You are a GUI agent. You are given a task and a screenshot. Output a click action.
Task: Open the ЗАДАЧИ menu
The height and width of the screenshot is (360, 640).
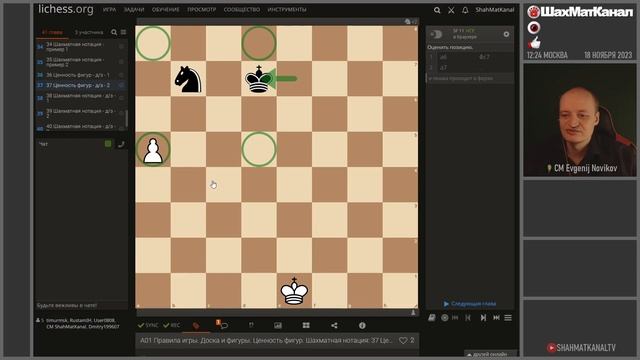[x=134, y=9]
